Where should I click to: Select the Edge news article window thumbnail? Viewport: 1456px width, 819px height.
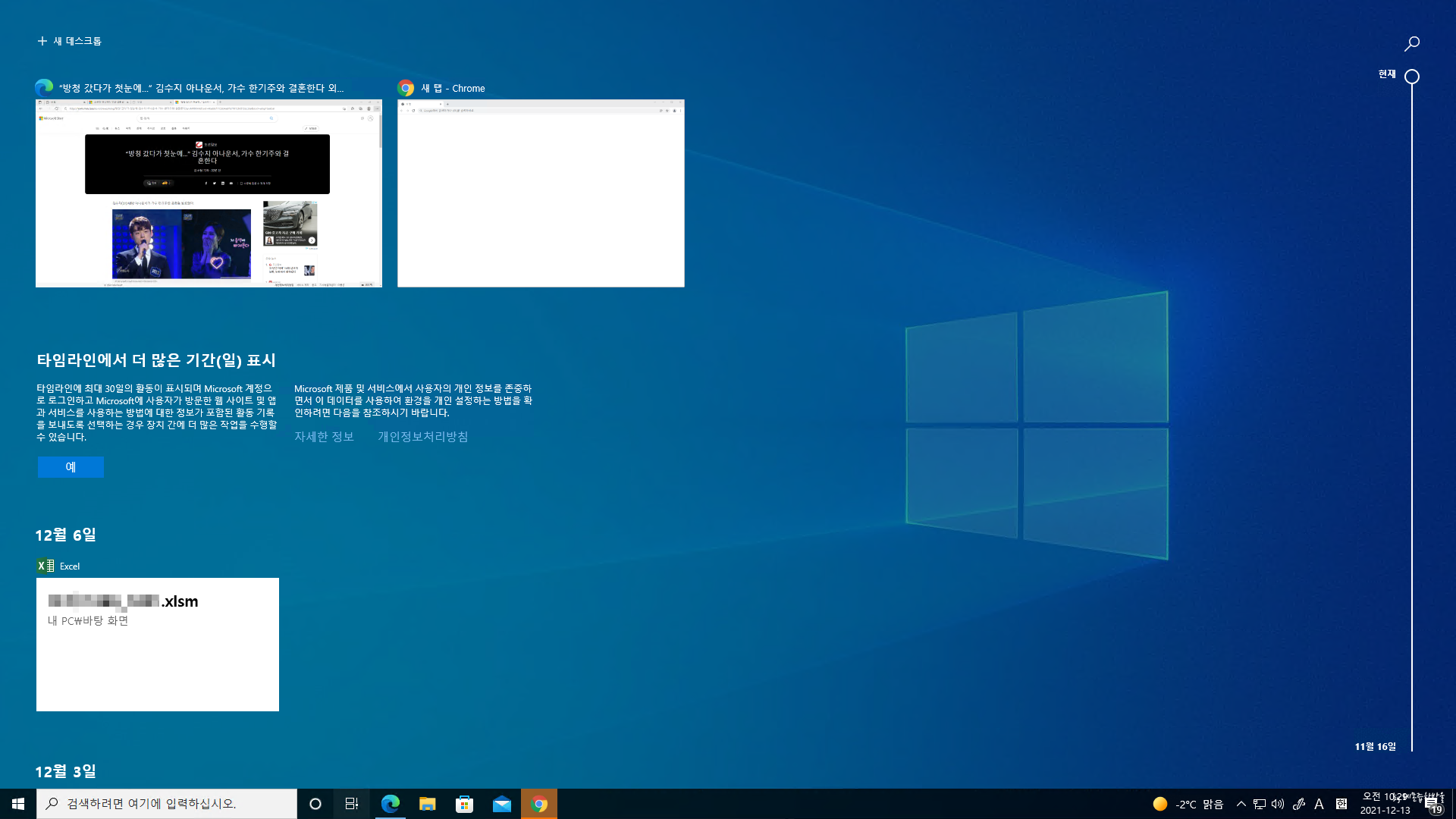[x=209, y=193]
